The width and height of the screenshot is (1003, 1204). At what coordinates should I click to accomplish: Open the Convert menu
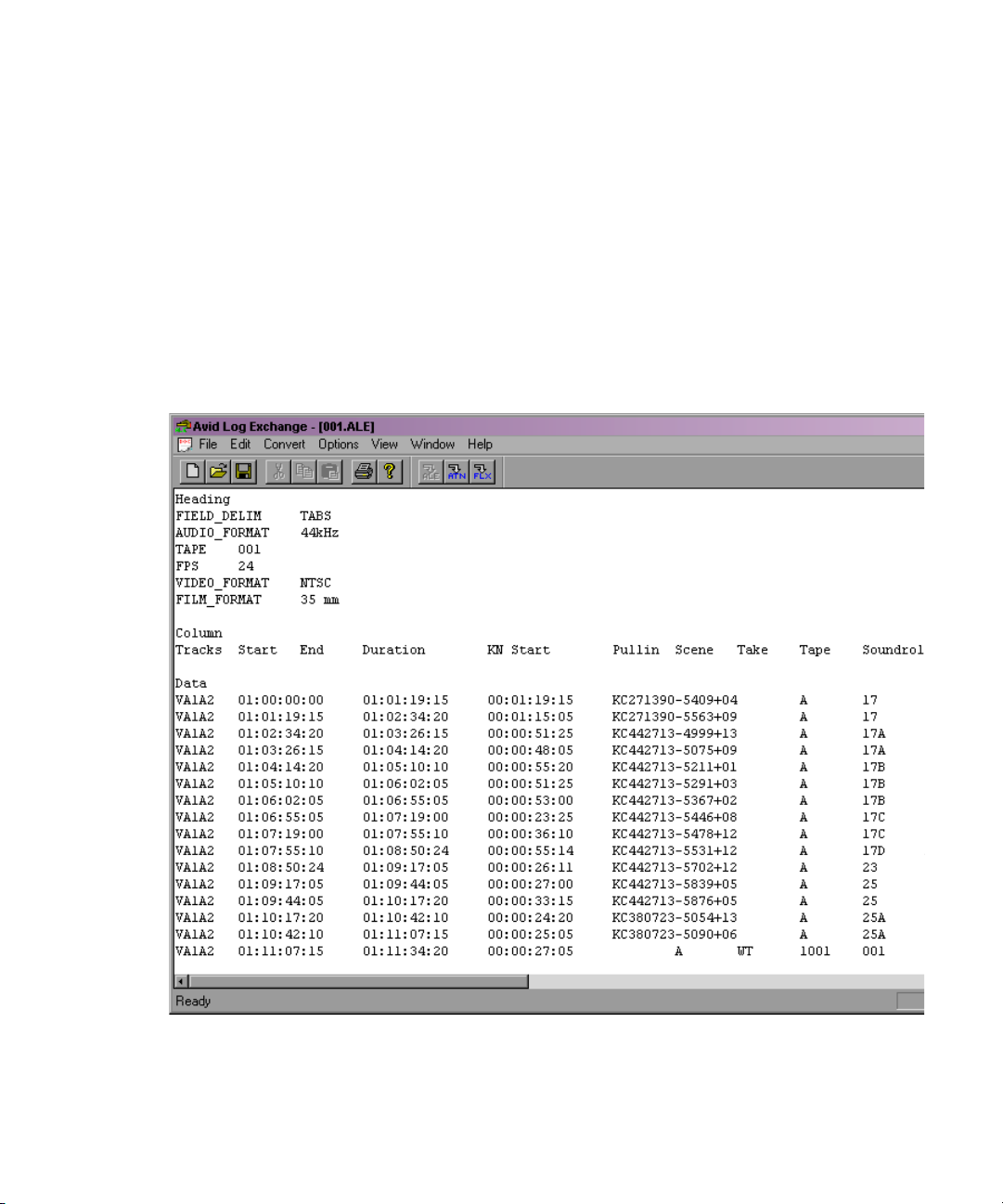(x=284, y=445)
